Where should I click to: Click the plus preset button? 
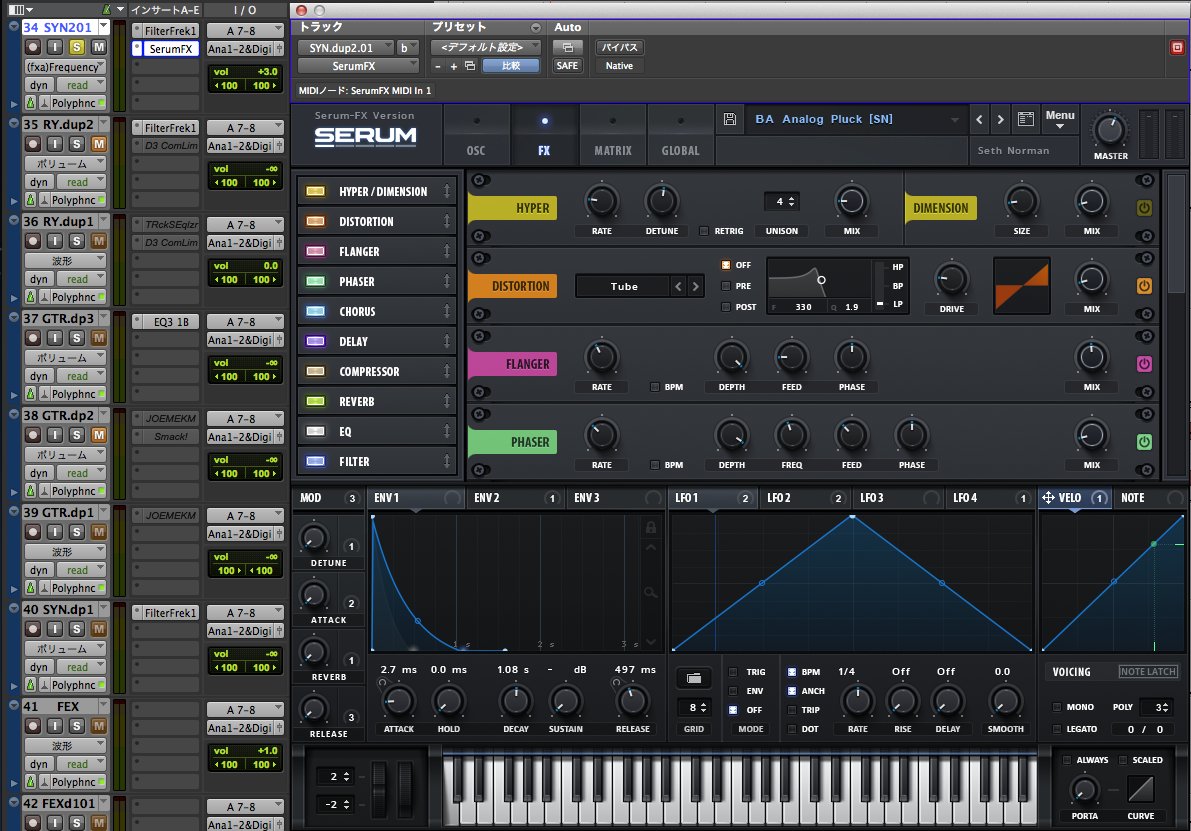(453, 66)
